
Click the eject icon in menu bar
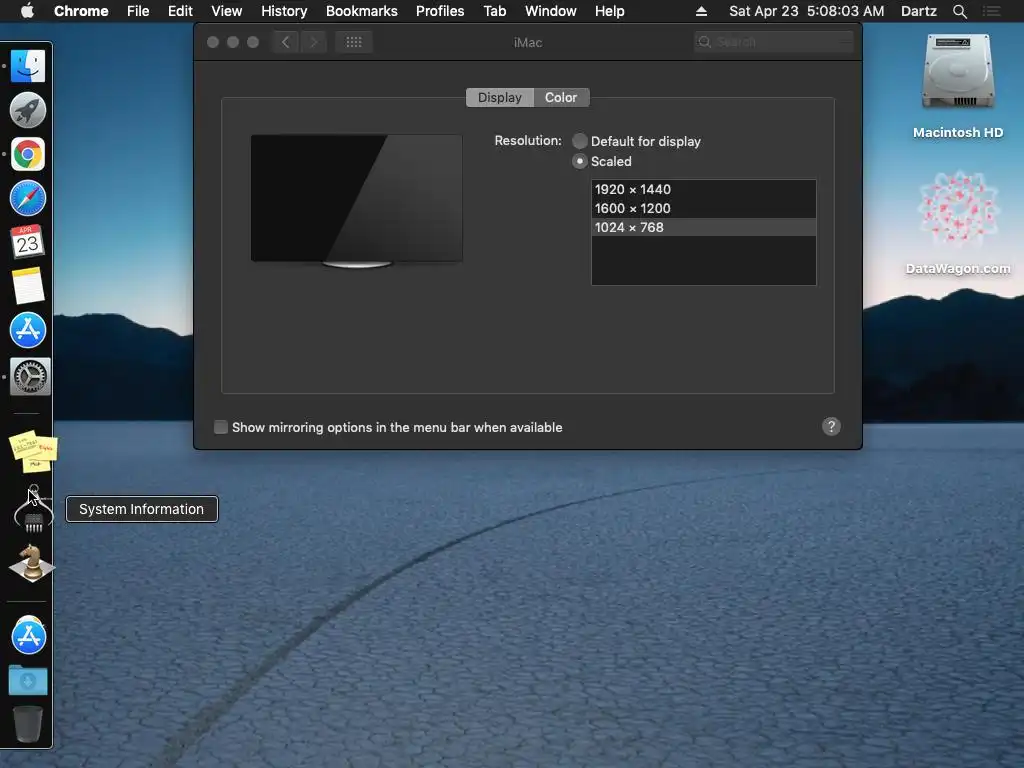[x=701, y=11]
